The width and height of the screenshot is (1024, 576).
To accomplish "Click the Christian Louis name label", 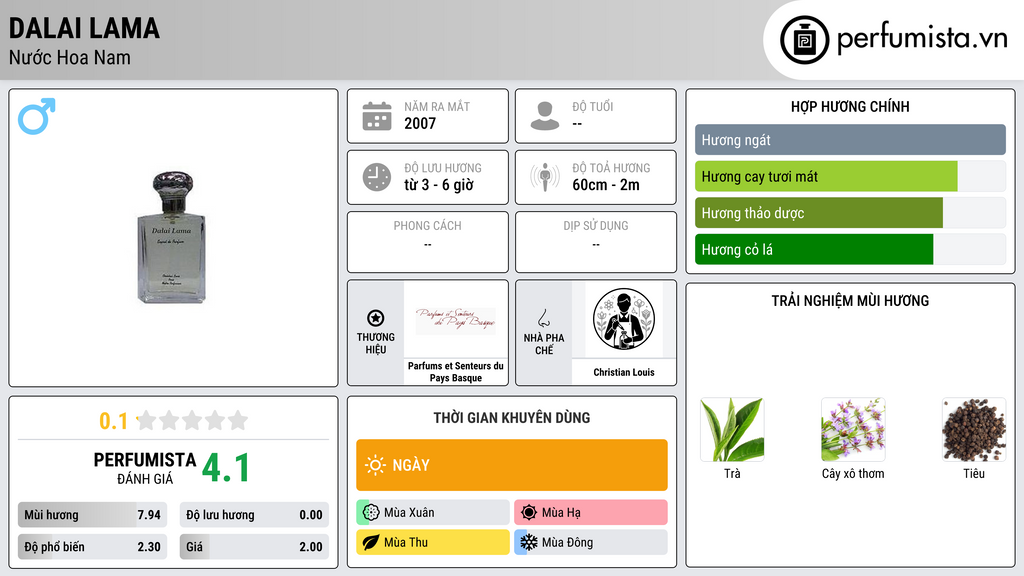I will [624, 372].
